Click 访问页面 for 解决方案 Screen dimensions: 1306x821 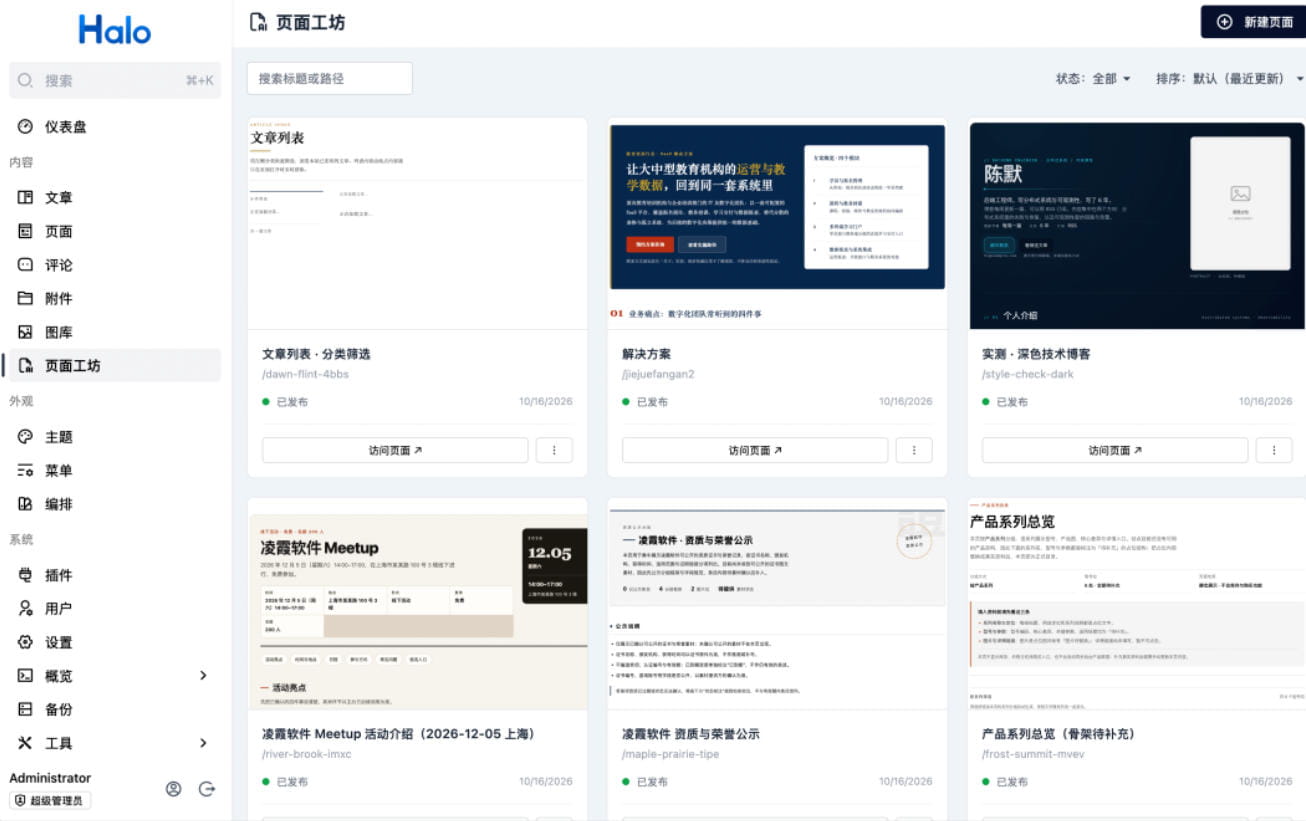tap(755, 450)
